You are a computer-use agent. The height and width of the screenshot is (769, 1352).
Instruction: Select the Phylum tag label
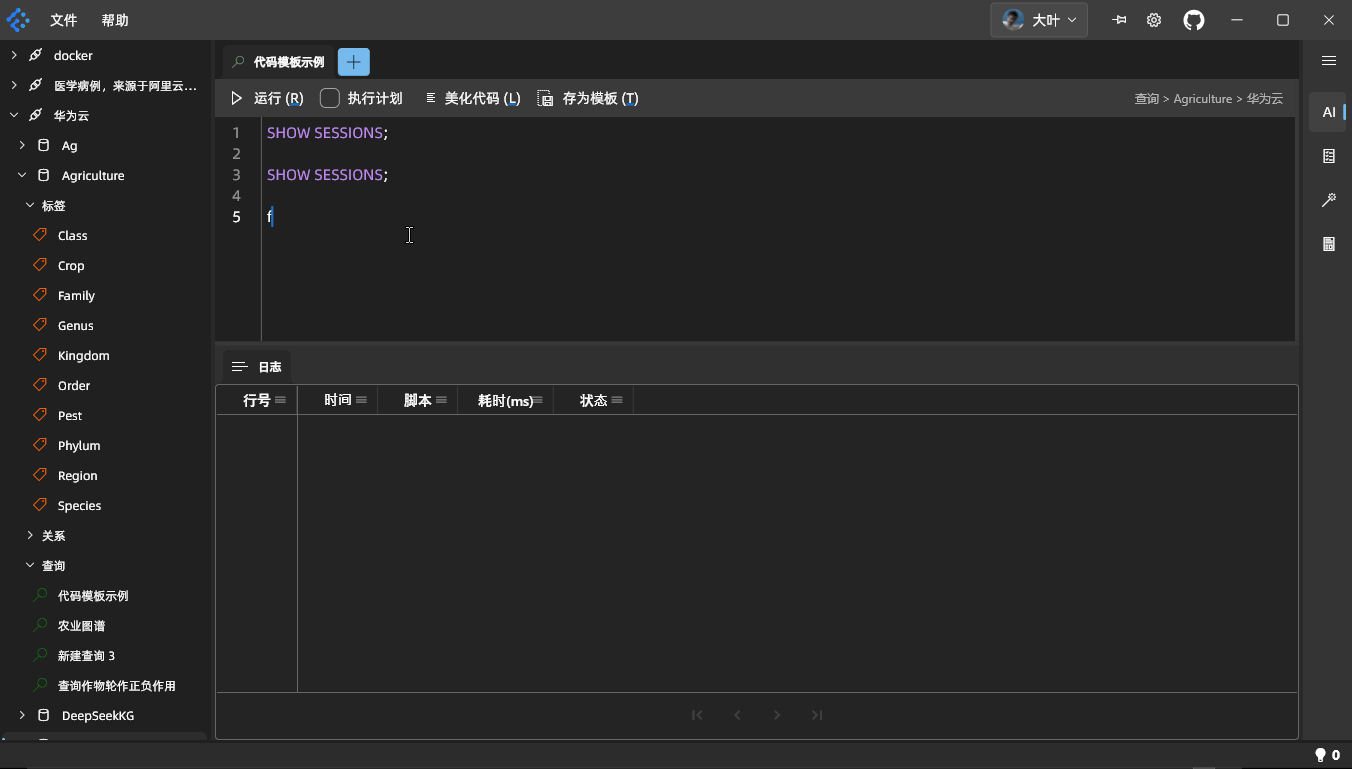point(79,446)
